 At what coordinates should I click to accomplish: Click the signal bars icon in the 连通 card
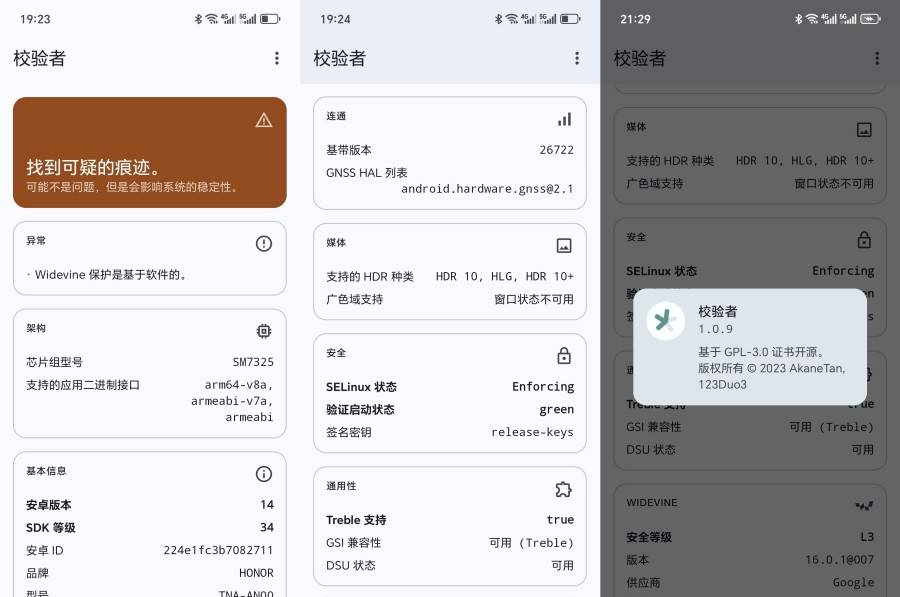[564, 119]
